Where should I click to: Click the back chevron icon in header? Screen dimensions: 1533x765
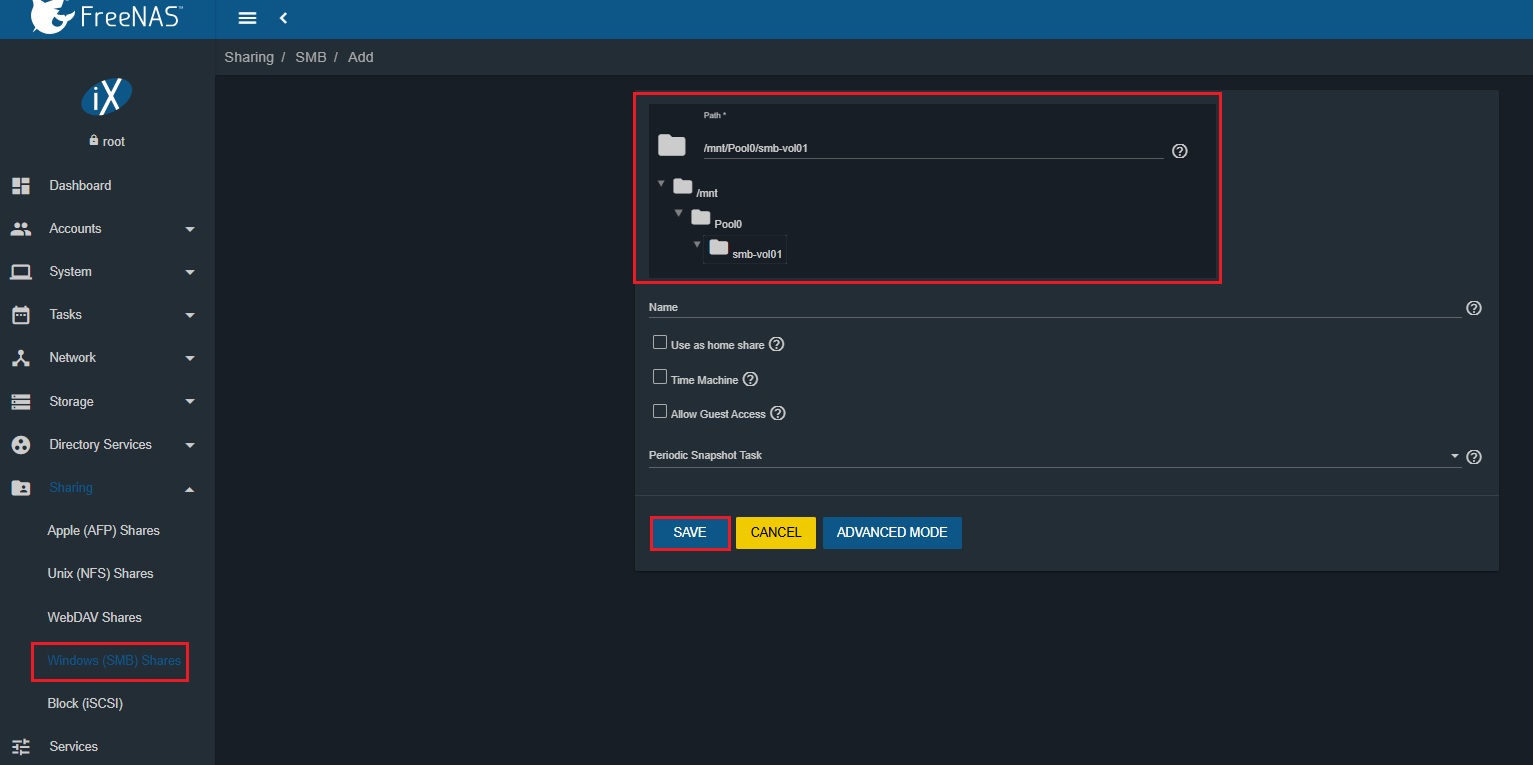click(283, 18)
